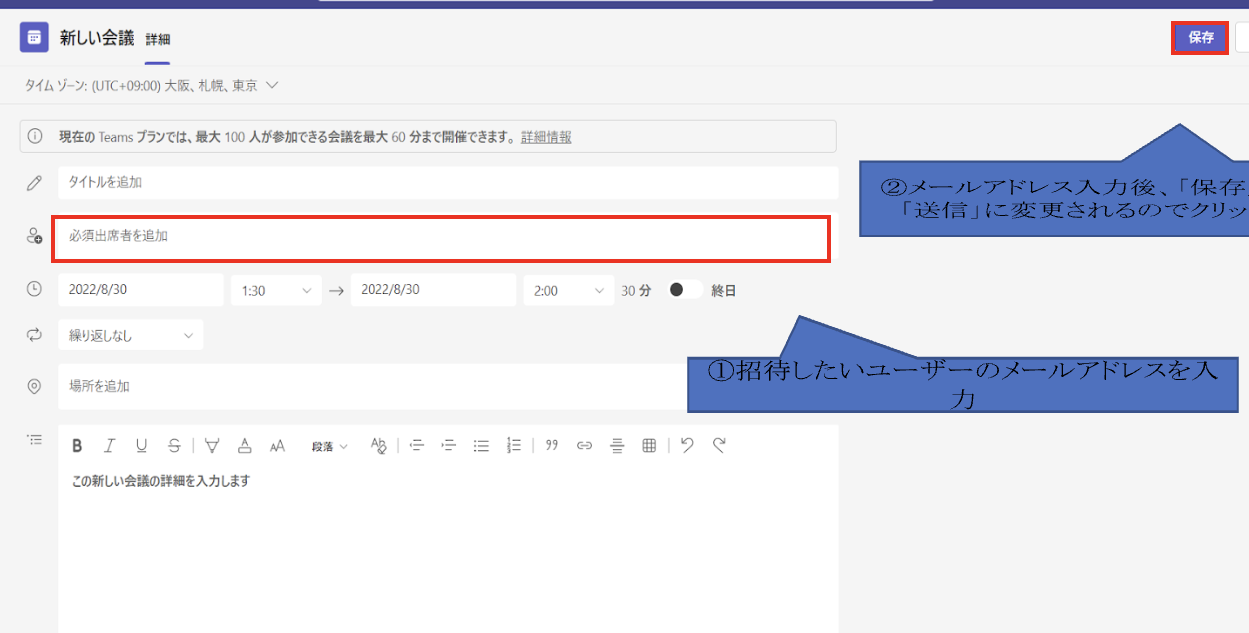Click the add attendees person icon

click(x=35, y=237)
